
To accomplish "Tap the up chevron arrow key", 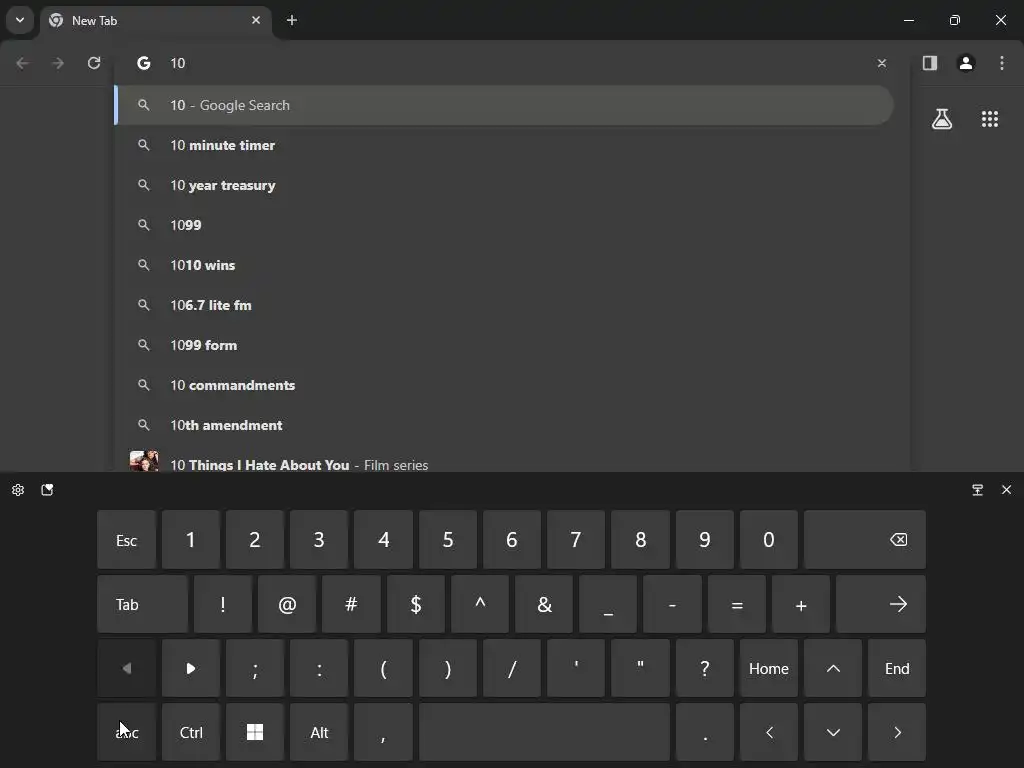I will (833, 668).
